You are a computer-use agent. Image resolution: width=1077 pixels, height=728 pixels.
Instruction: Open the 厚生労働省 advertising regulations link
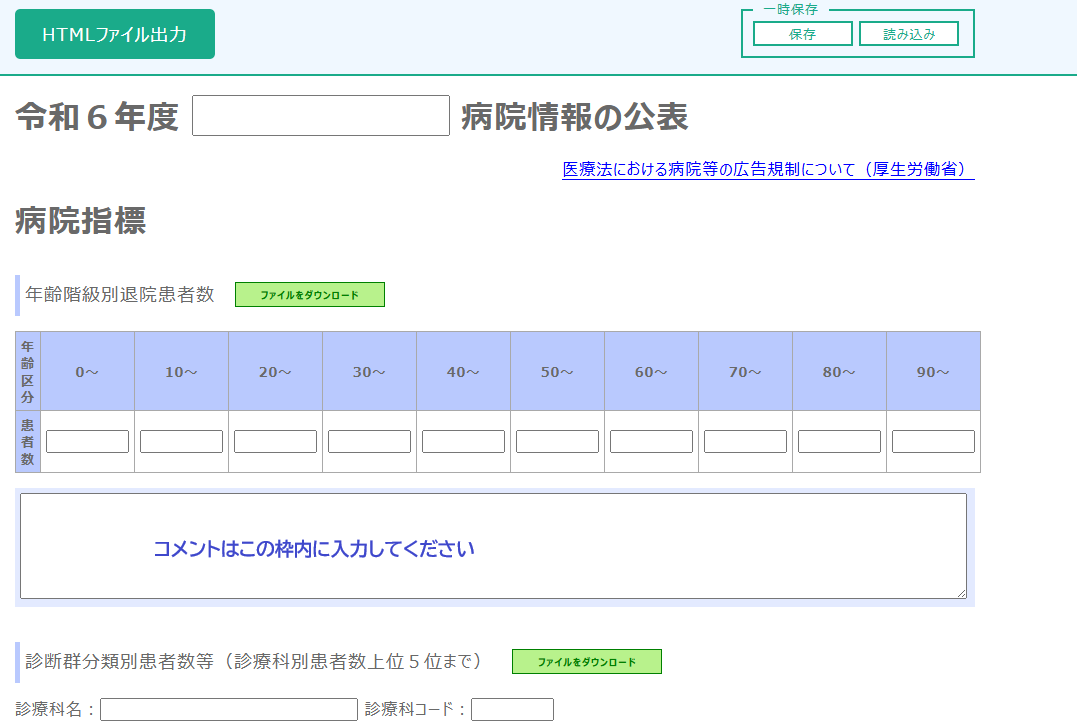(768, 170)
